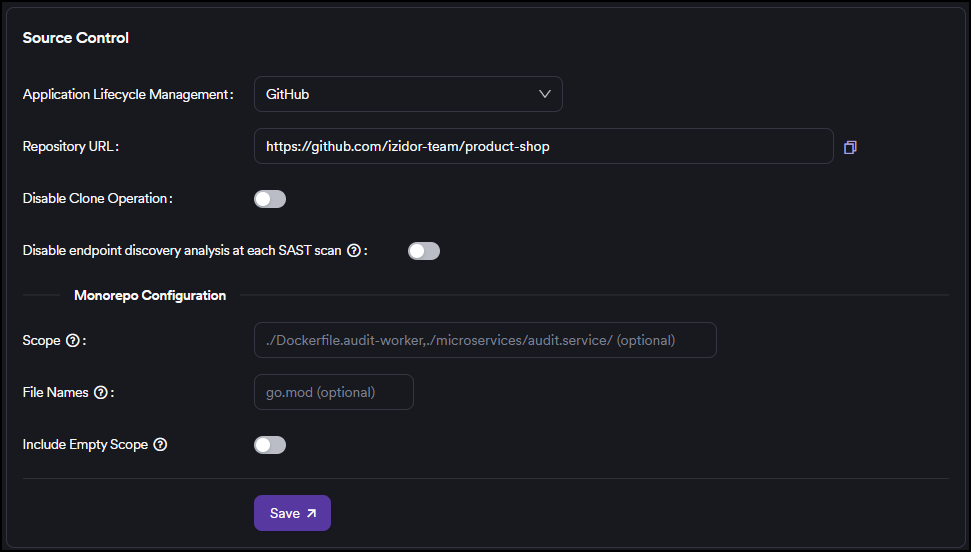The width and height of the screenshot is (971, 552).
Task: Click help icon beside SAST scan option
Action: (x=353, y=251)
